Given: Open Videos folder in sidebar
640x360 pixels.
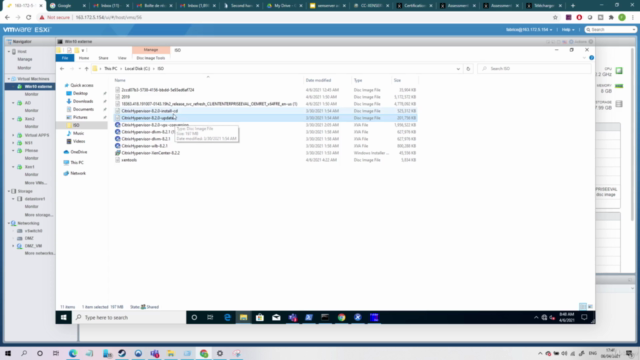Looking at the screenshot, I should point(79,141).
